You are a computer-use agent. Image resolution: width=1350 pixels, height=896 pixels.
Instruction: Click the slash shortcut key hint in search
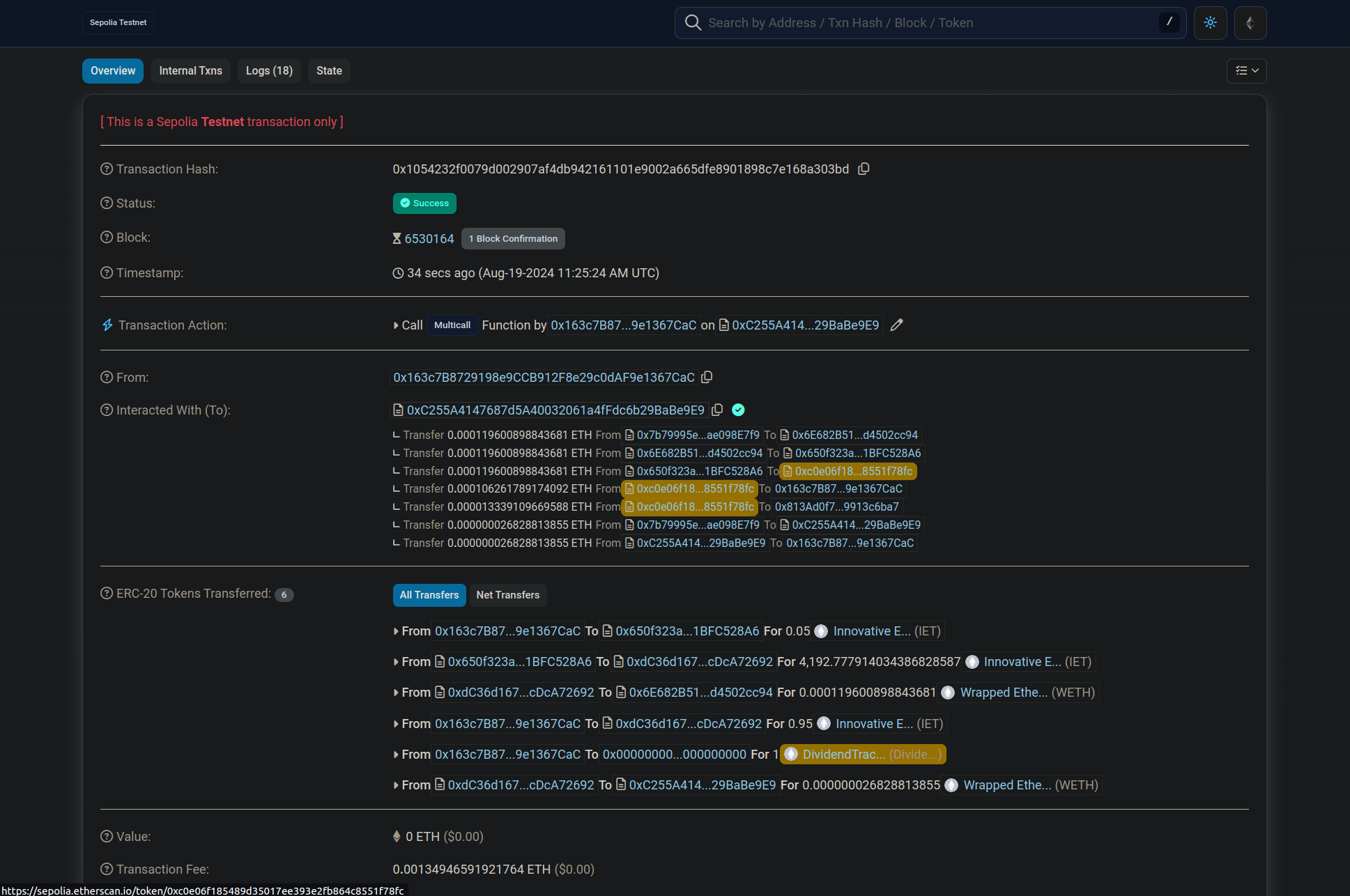coord(1169,22)
